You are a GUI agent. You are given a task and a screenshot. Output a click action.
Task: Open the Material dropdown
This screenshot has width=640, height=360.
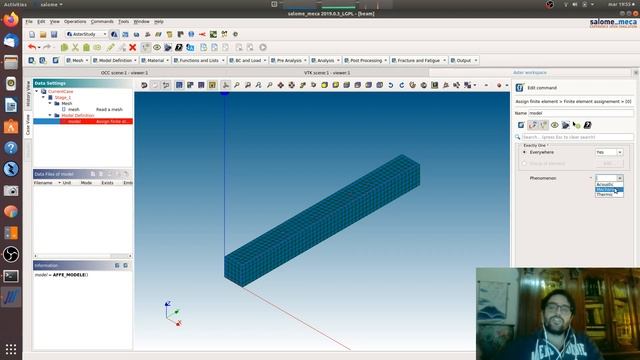(x=155, y=60)
